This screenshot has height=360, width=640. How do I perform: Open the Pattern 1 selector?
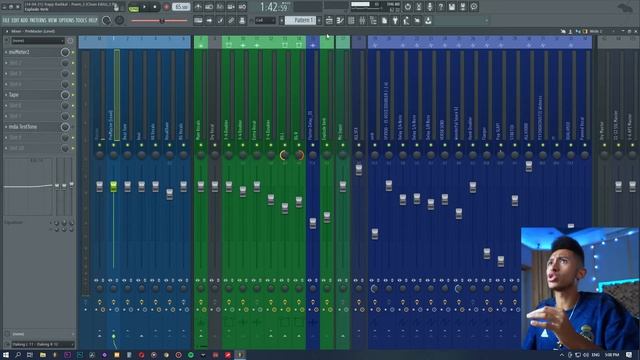click(x=300, y=20)
